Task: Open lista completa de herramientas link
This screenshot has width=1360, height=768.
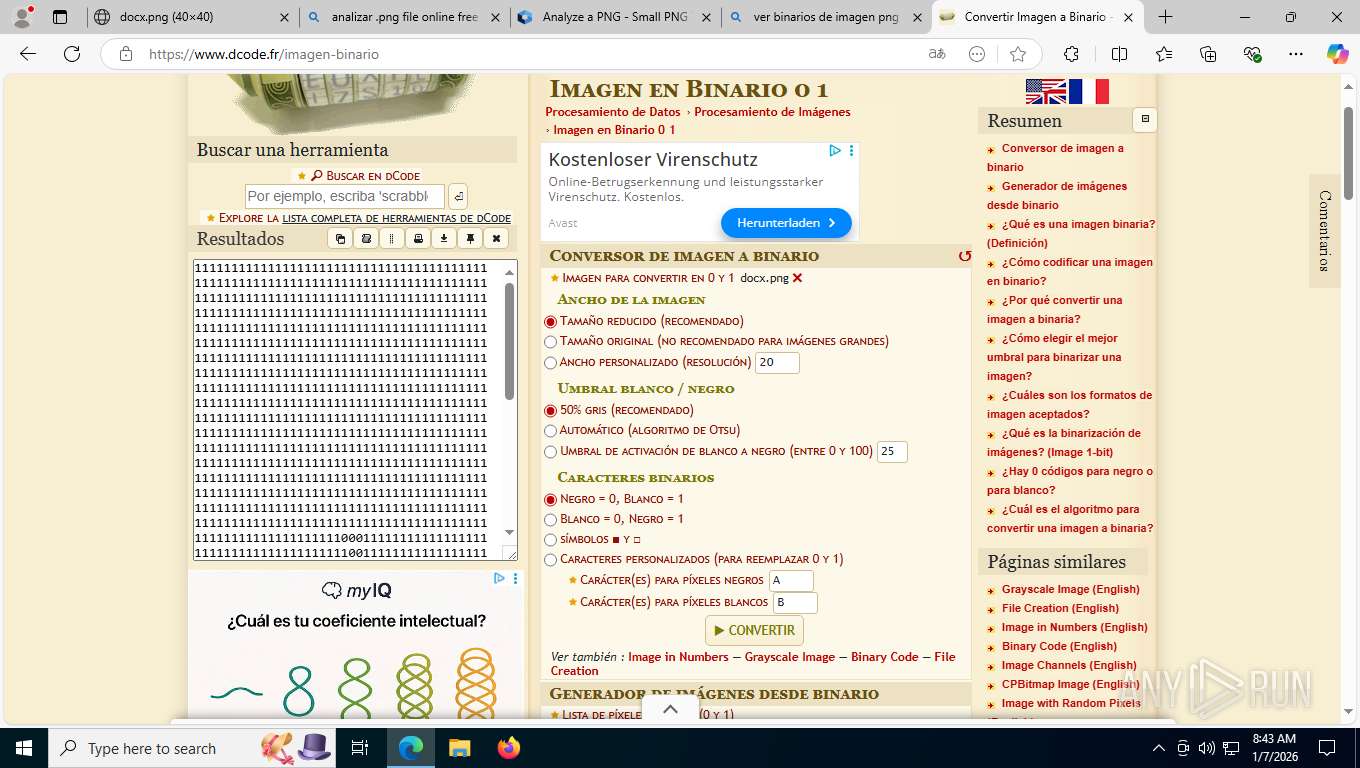Action: [396, 218]
